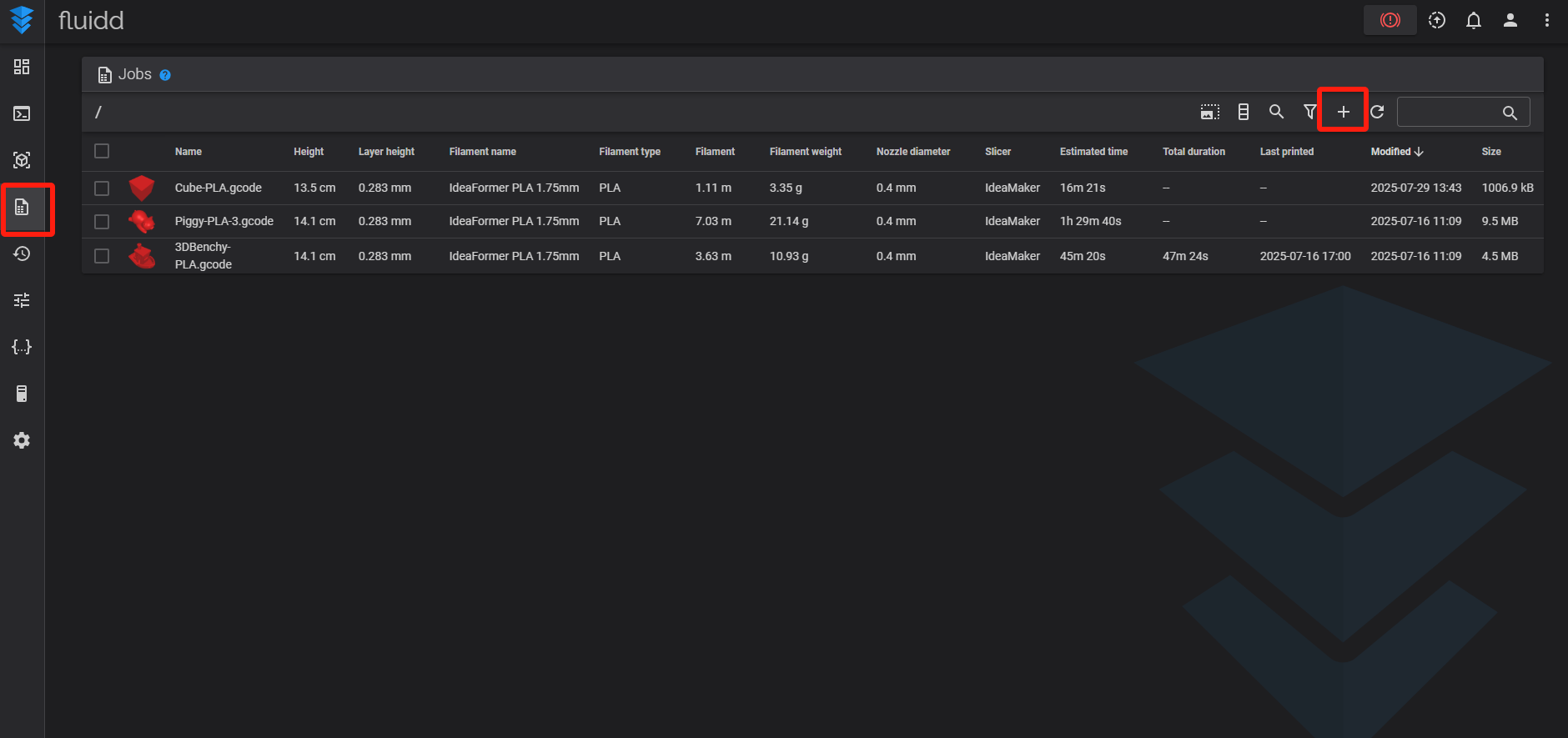
Task: Open the History page in sidebar
Action: point(22,254)
